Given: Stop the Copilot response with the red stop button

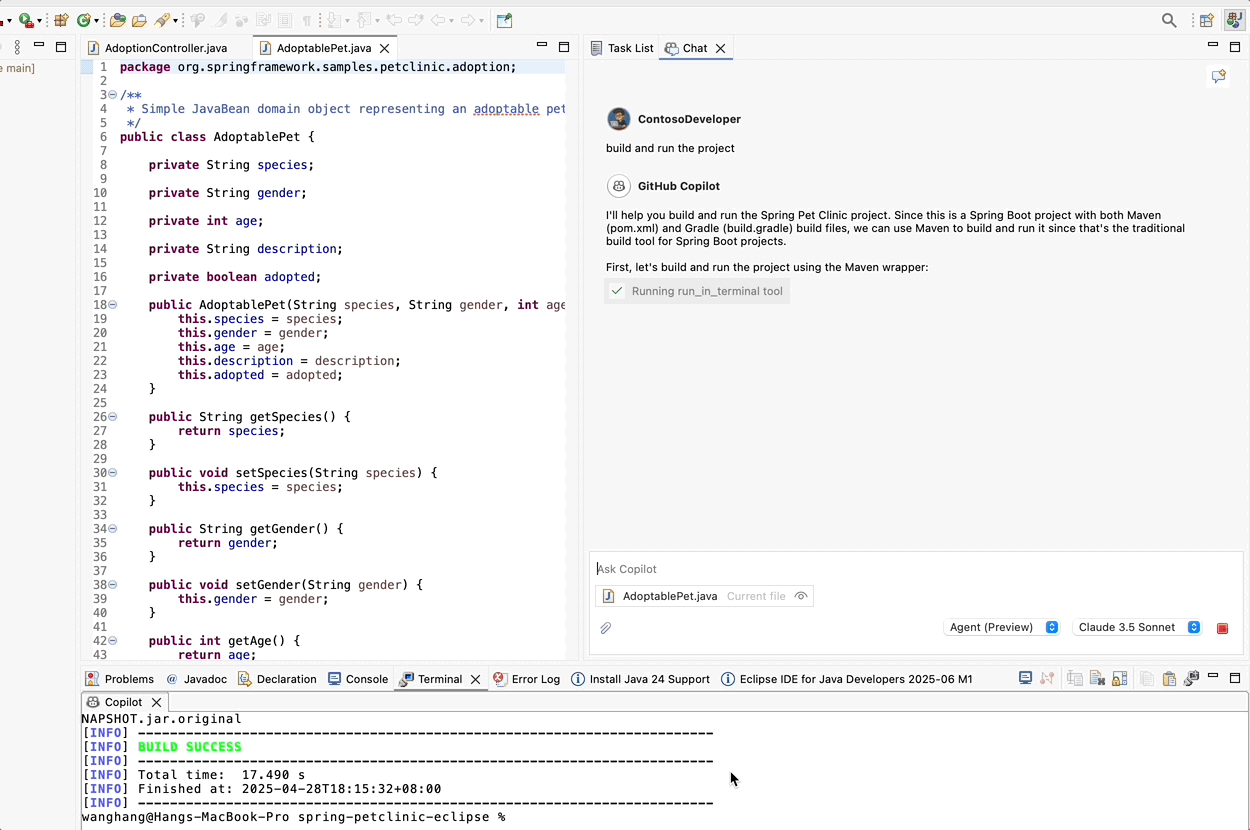Looking at the screenshot, I should 1222,628.
